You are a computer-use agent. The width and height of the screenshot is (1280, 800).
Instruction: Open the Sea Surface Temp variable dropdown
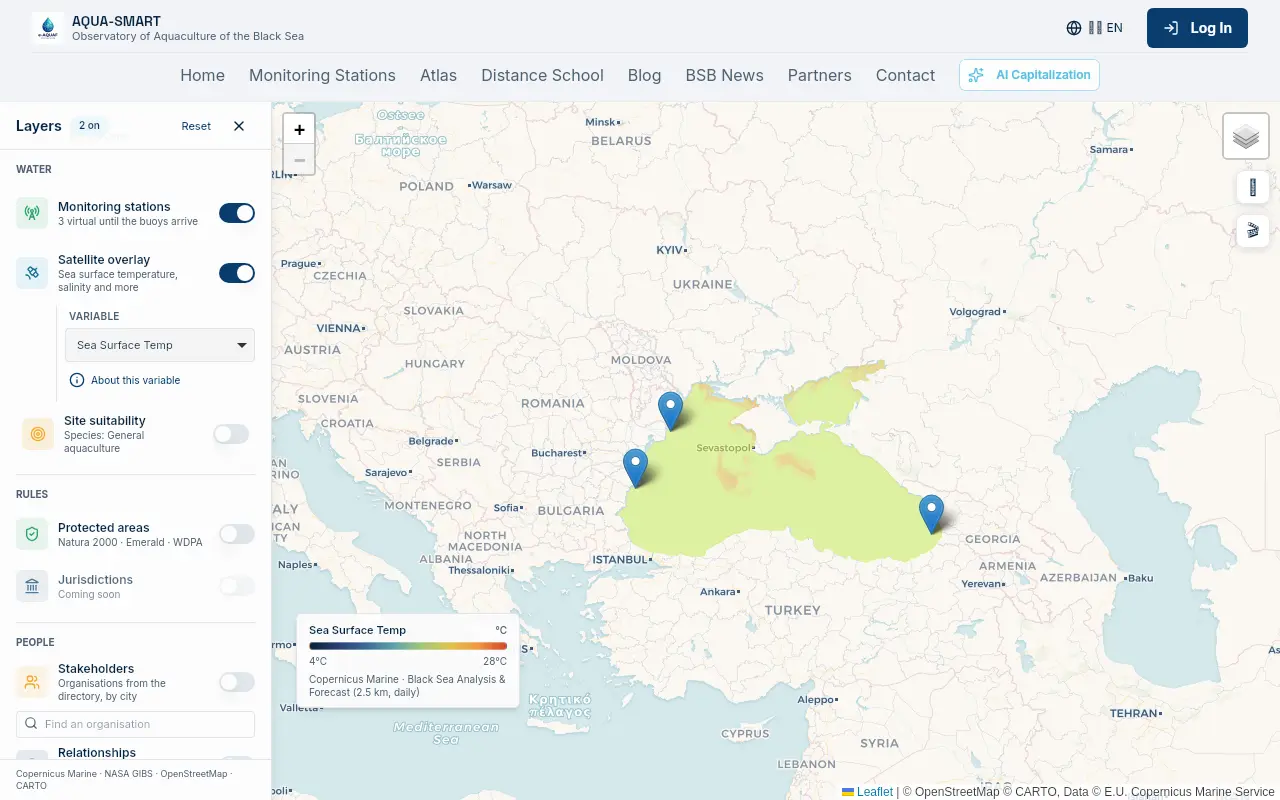160,345
